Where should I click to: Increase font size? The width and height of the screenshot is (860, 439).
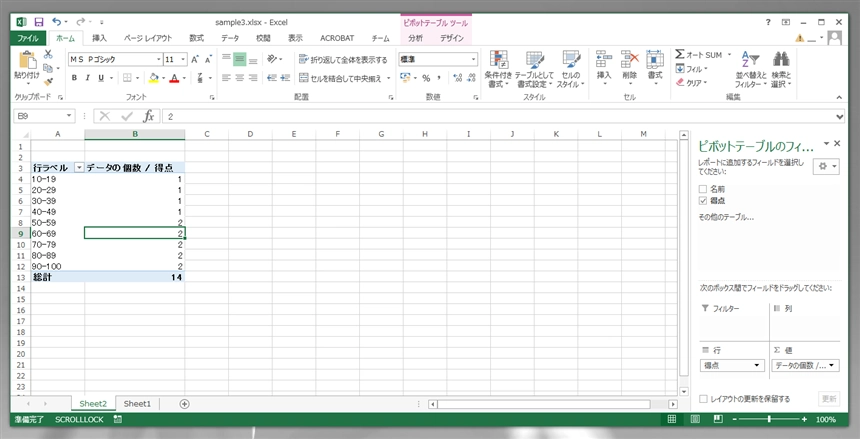pyautogui.click(x=195, y=59)
